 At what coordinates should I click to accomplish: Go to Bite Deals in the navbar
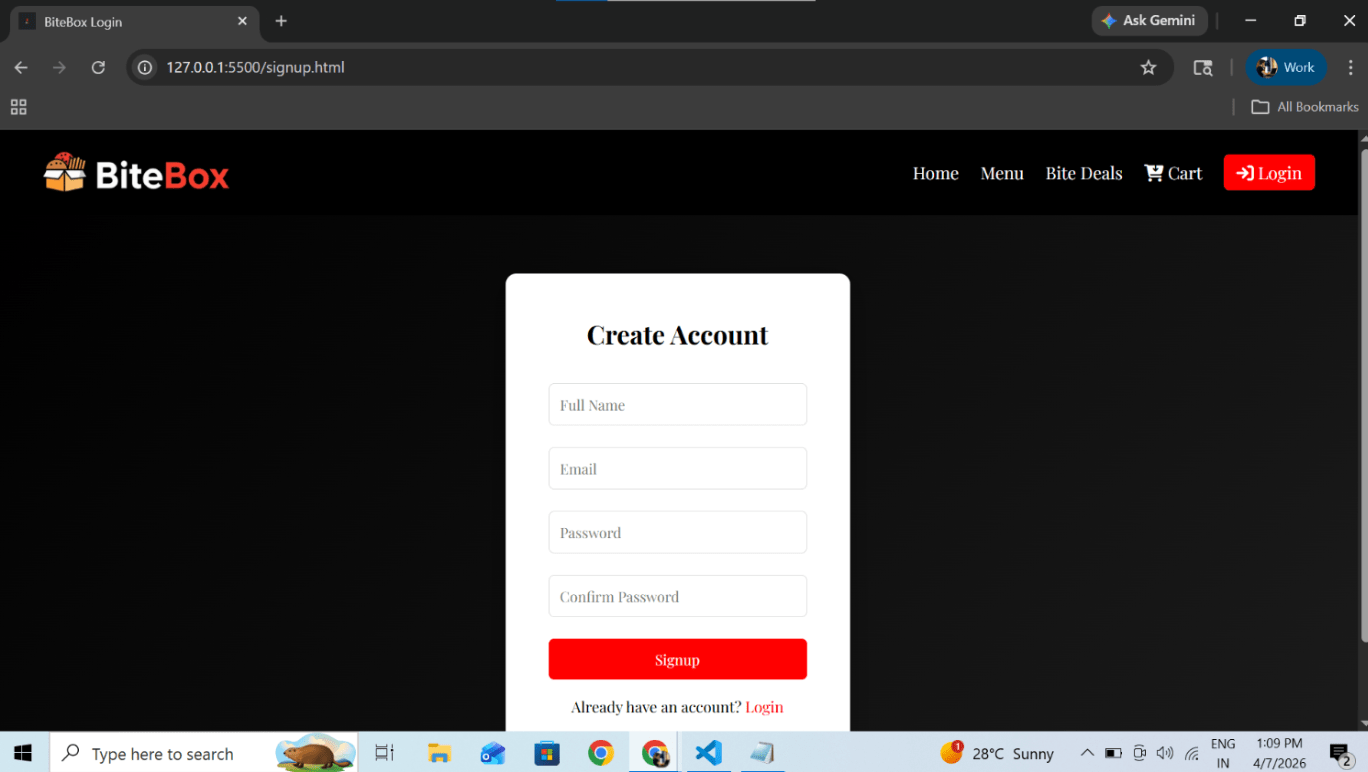pyautogui.click(x=1084, y=173)
